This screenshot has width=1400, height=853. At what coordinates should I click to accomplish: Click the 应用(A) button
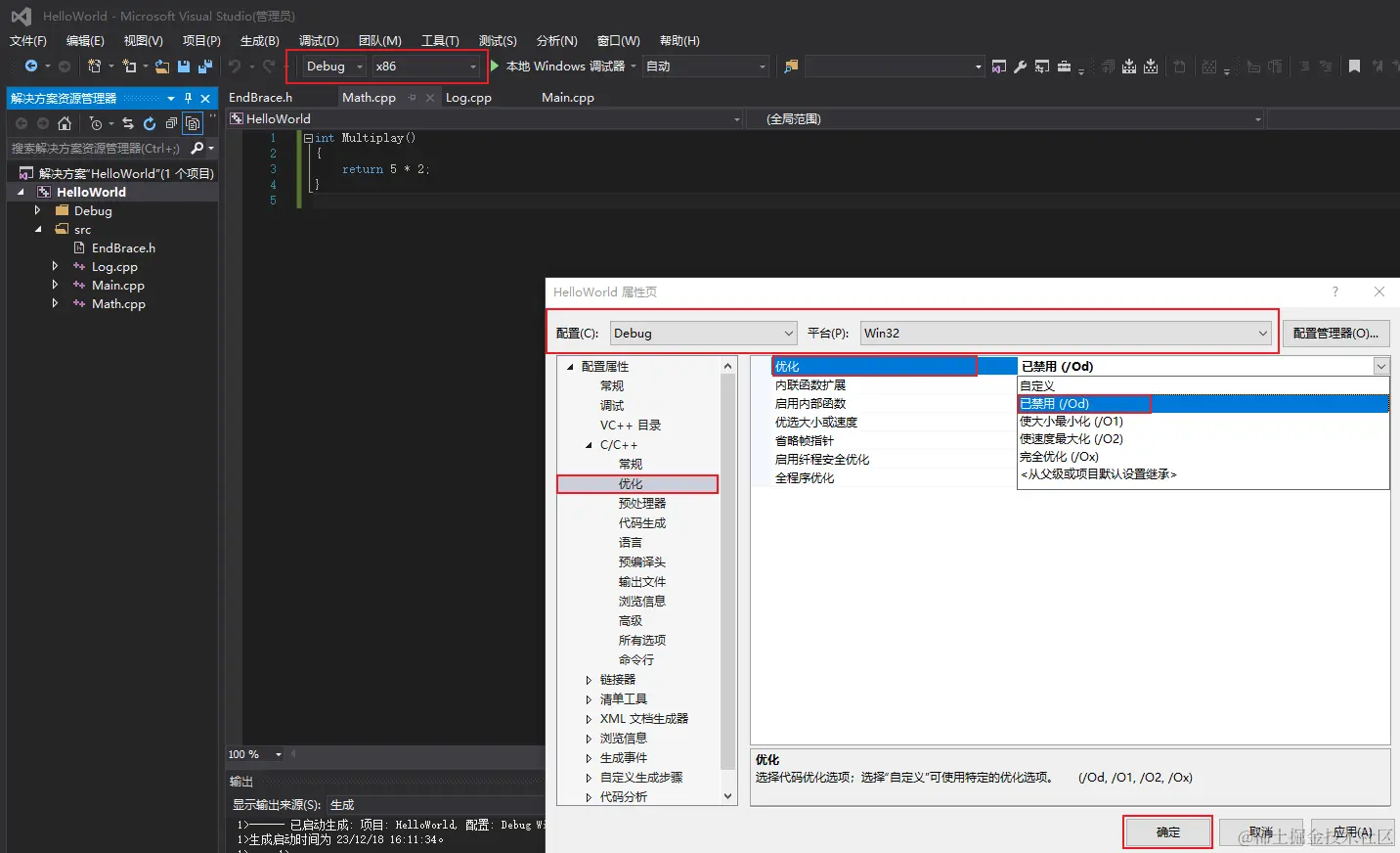1352,832
